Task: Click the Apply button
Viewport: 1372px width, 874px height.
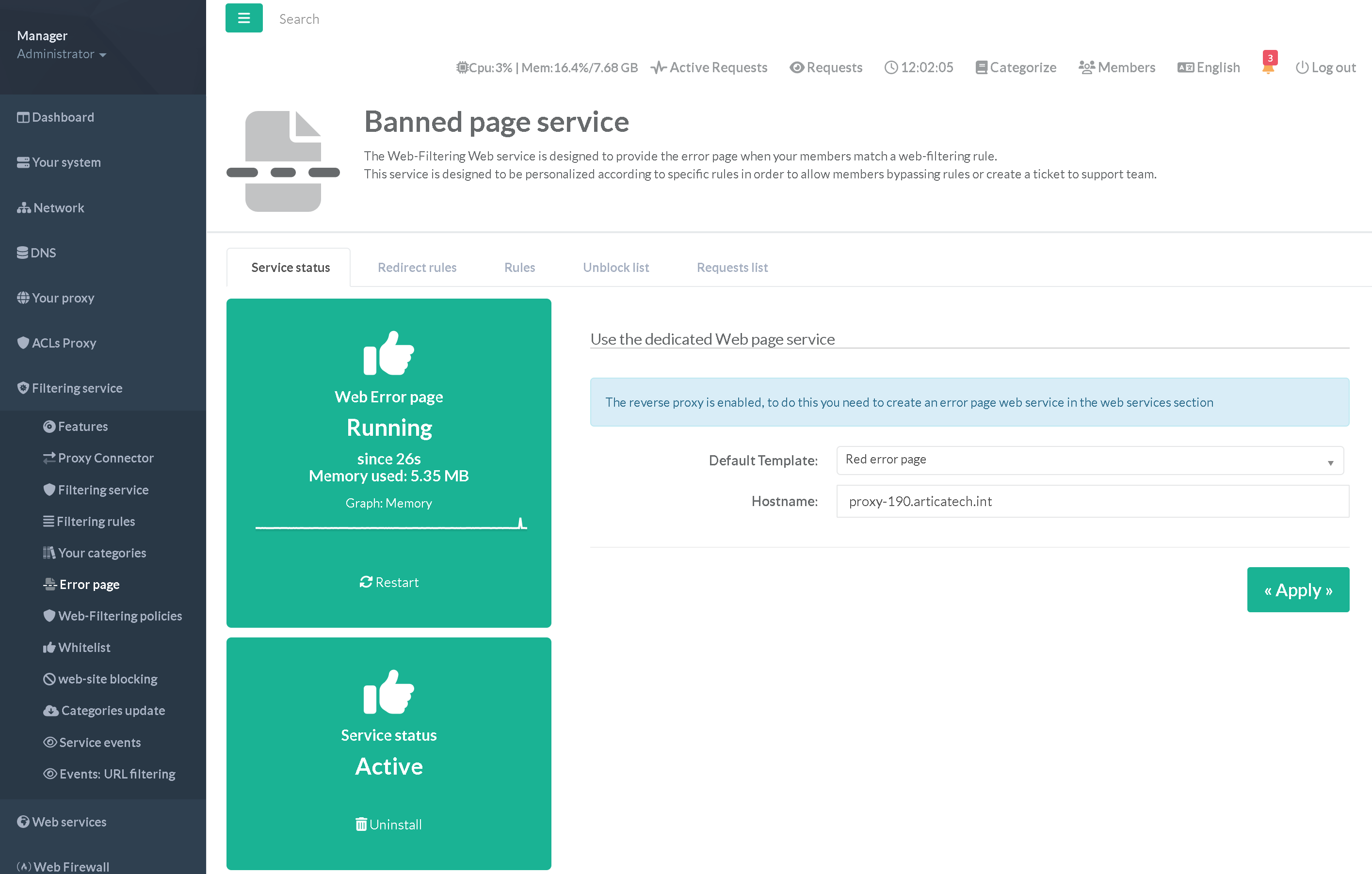Action: [x=1297, y=589]
